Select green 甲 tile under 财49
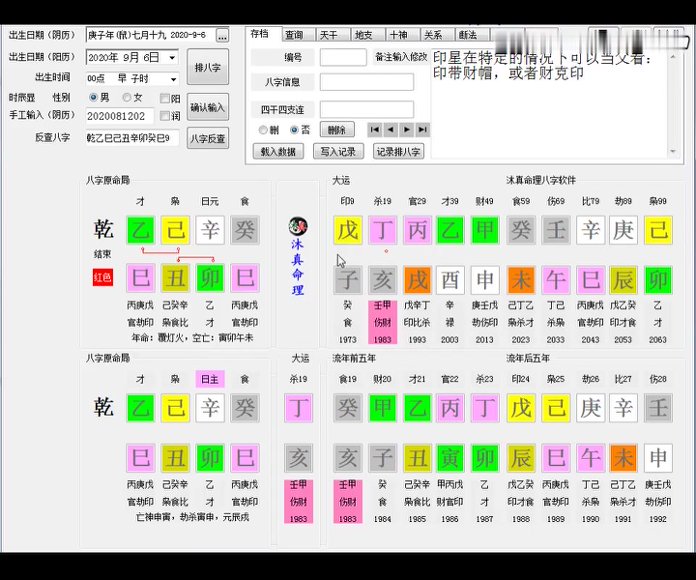The image size is (696, 580). click(485, 230)
